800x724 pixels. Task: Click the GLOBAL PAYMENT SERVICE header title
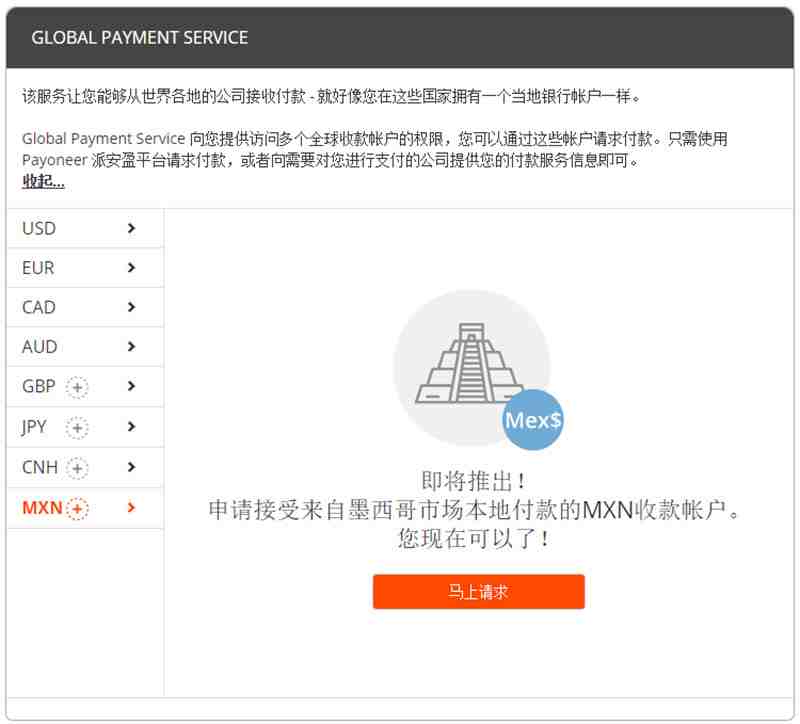pos(140,38)
